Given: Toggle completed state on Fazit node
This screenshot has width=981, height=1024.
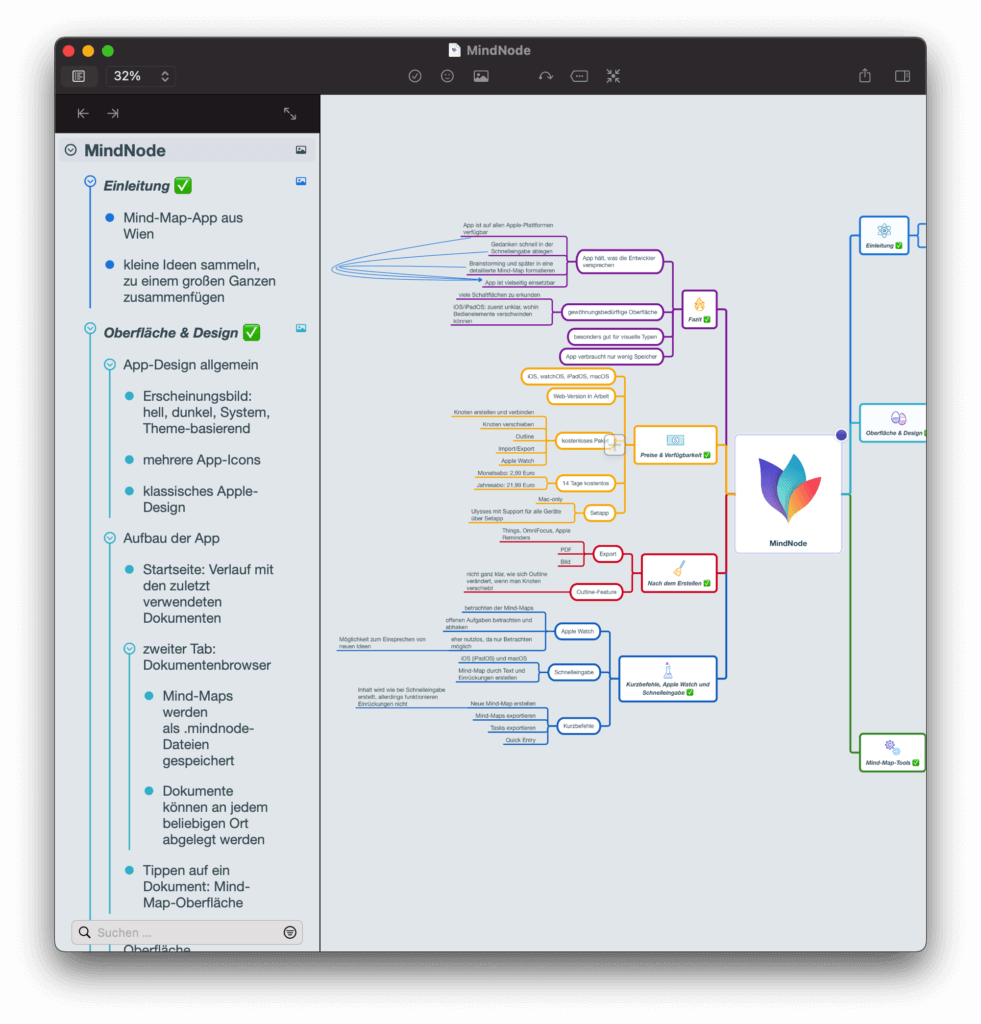Looking at the screenshot, I should 706,322.
